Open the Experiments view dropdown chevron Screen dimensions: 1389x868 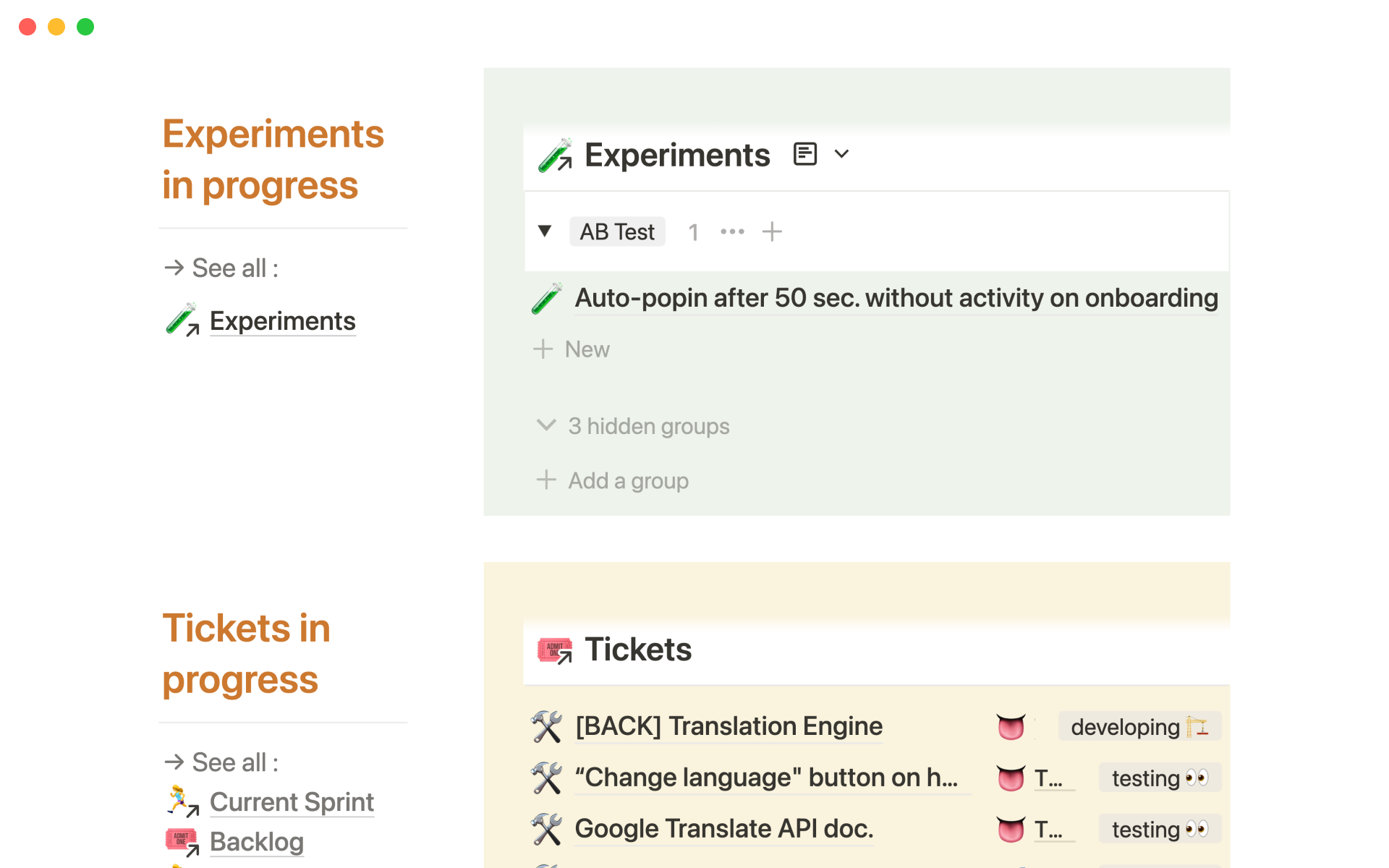pos(841,154)
